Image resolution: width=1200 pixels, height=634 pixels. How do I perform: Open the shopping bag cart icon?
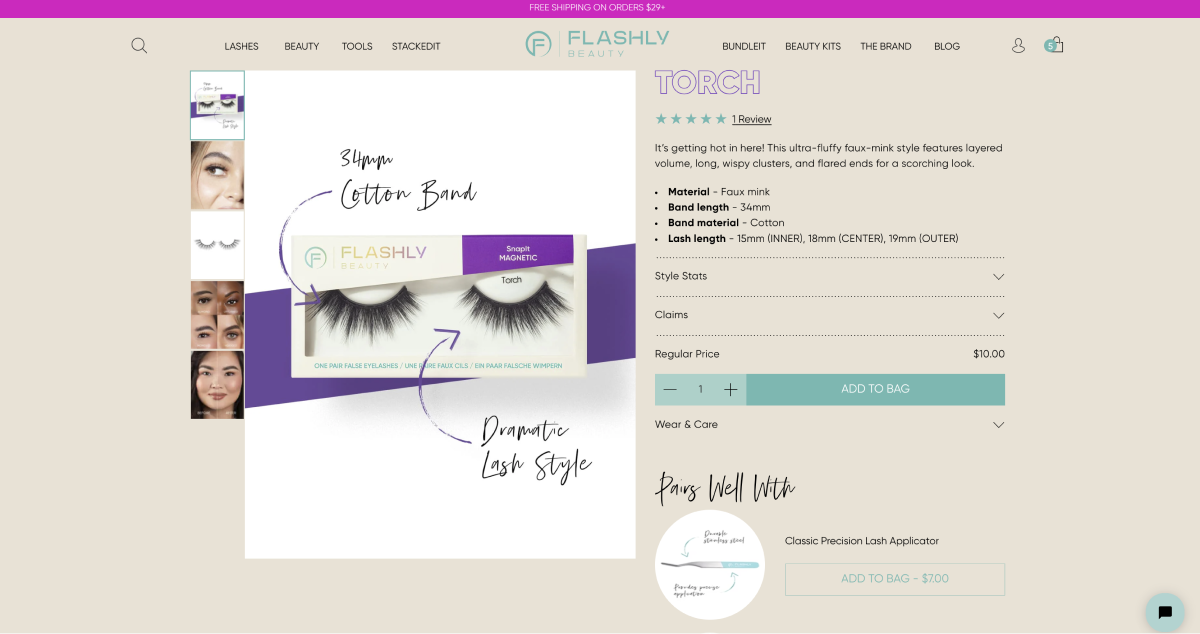click(x=1054, y=45)
